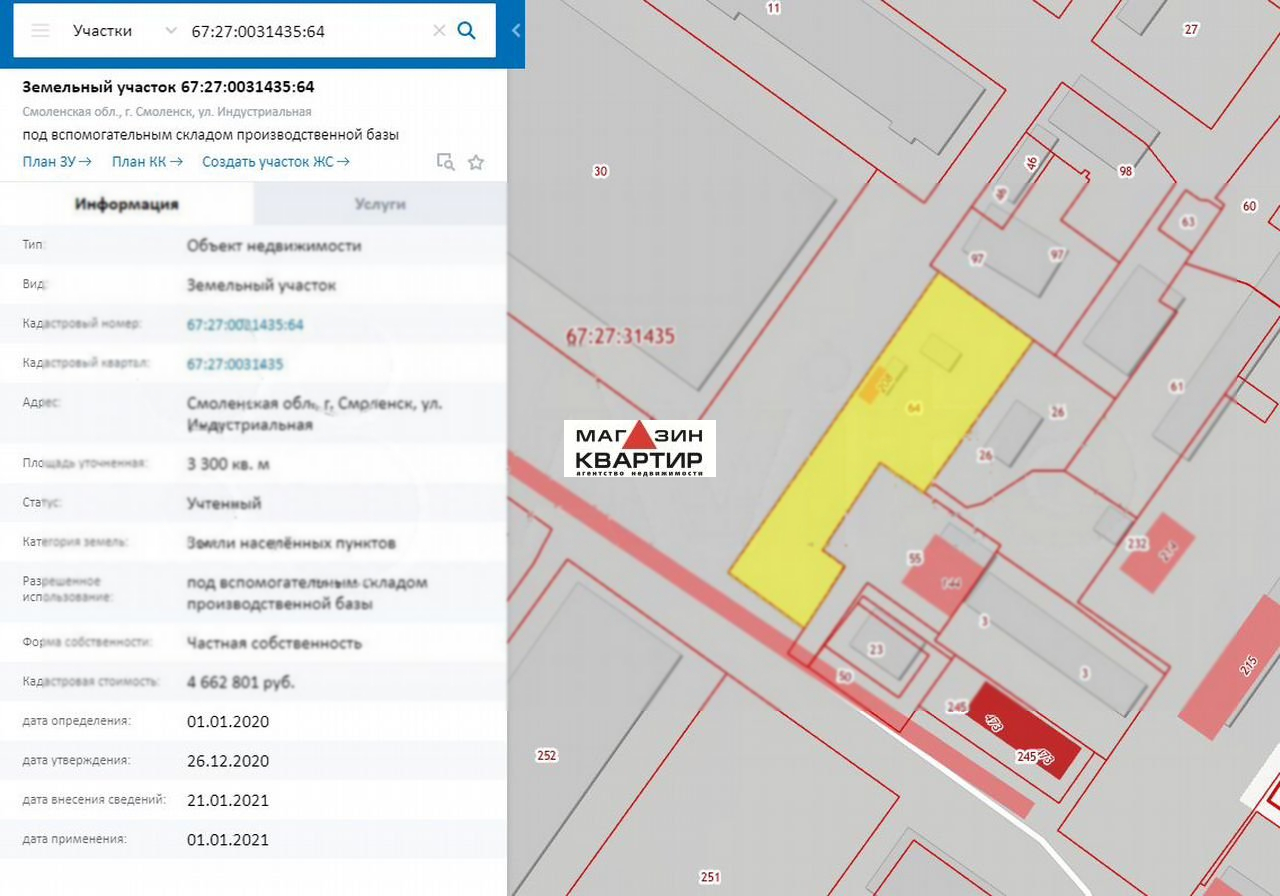Viewport: 1280px width, 896px height.
Task: Run search with magnifier icon
Action: point(466,31)
